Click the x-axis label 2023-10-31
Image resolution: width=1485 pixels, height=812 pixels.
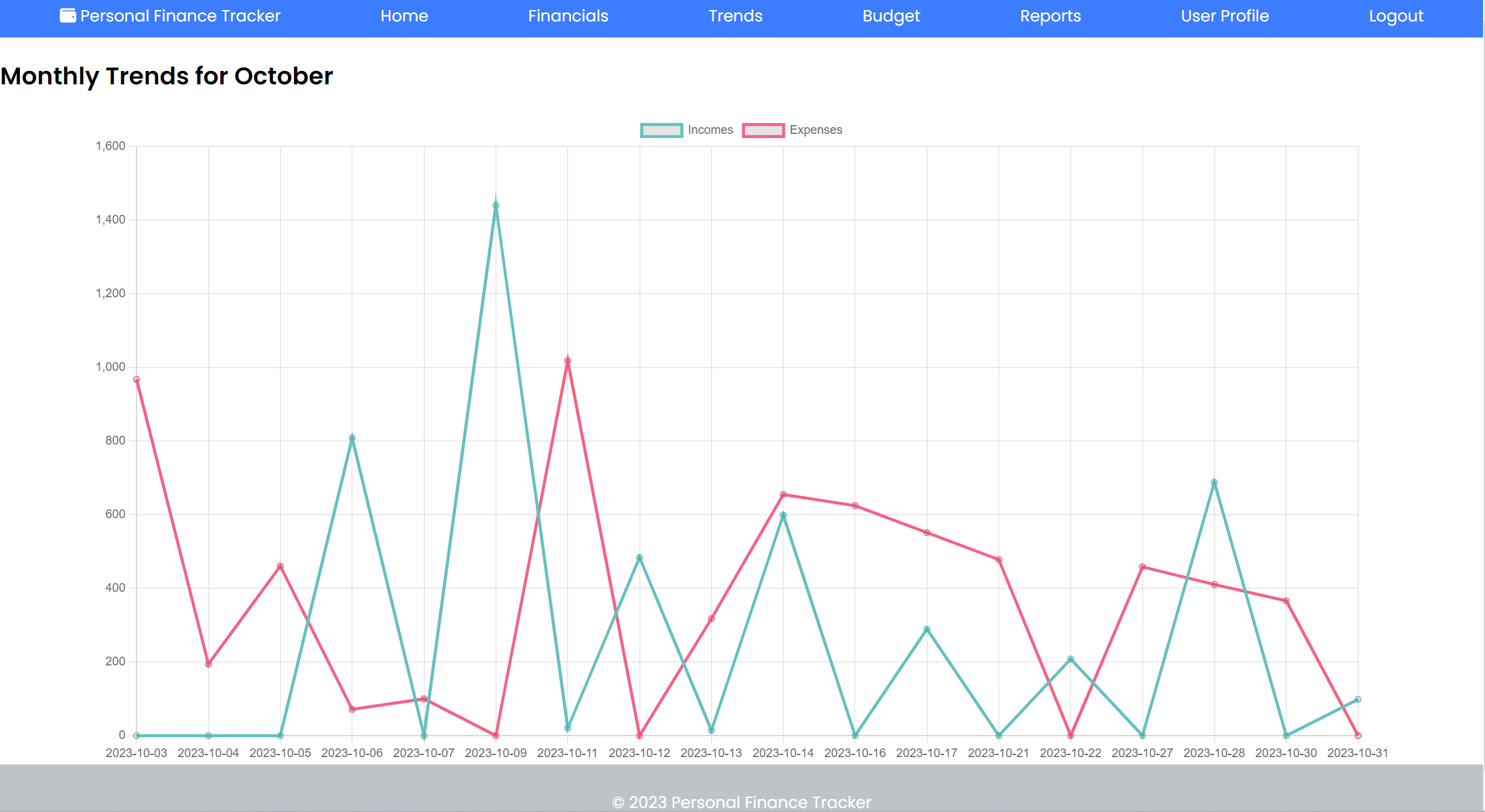pyautogui.click(x=1358, y=753)
